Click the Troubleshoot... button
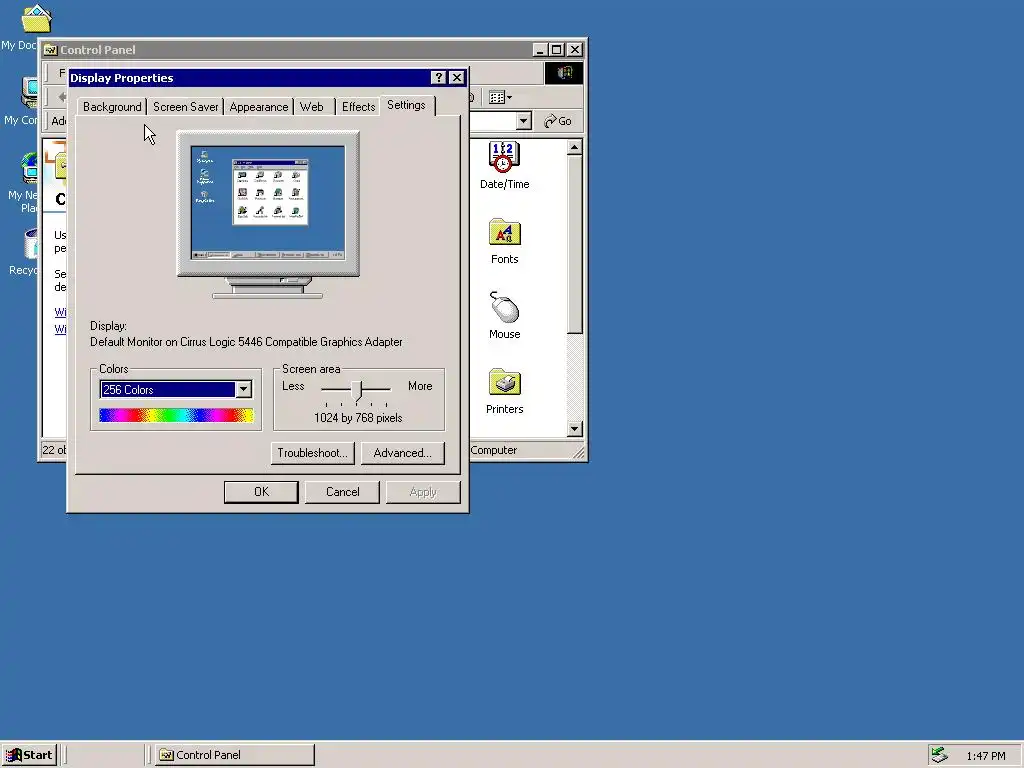Viewport: 1024px width, 768px height. click(x=312, y=453)
